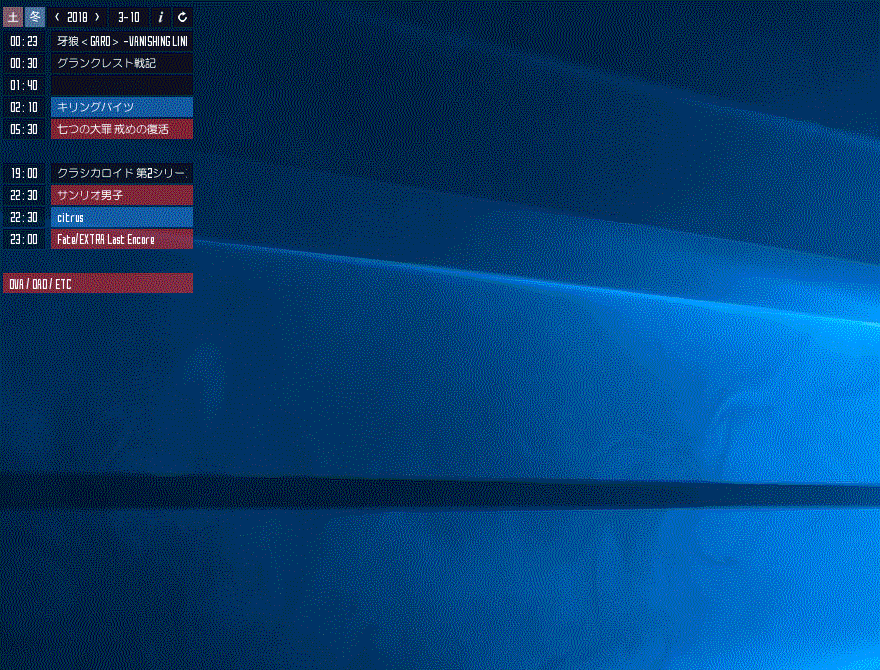Click the 2018 year label
The height and width of the screenshot is (670, 880).
pyautogui.click(x=77, y=17)
